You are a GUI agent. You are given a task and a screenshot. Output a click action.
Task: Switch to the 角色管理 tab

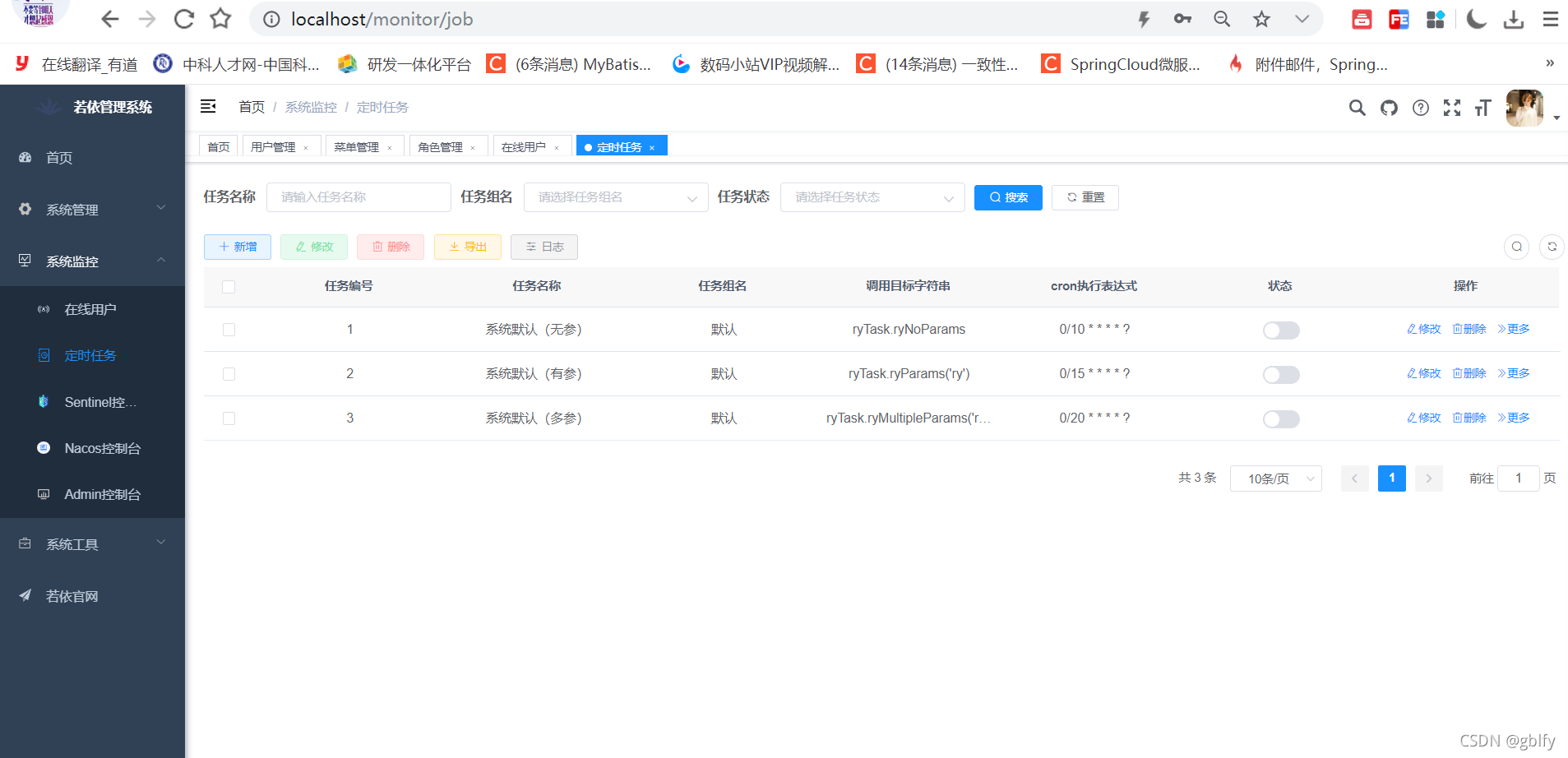coord(441,146)
